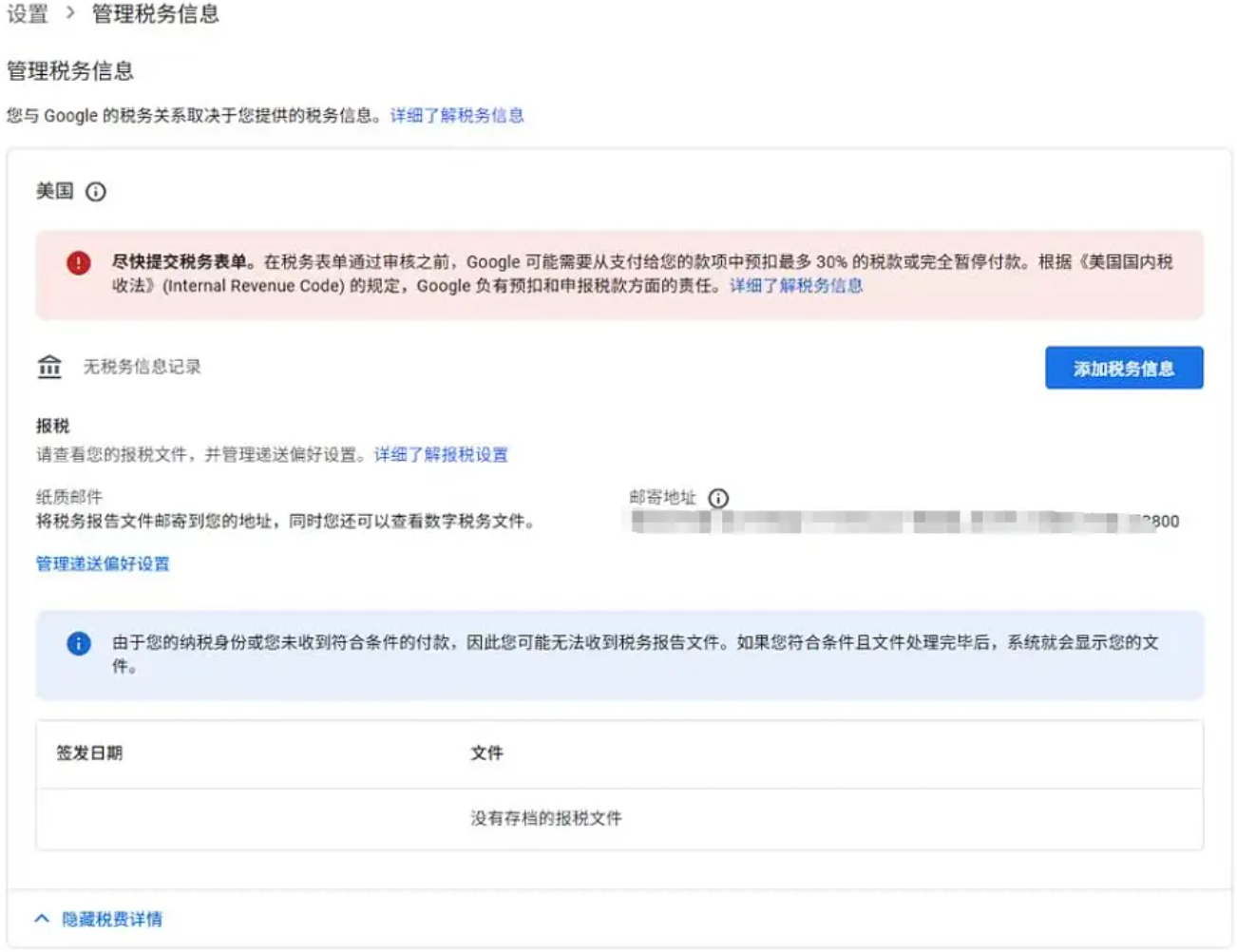Click the 文件 column header
The width and height of the screenshot is (1237, 952).
click(x=486, y=753)
